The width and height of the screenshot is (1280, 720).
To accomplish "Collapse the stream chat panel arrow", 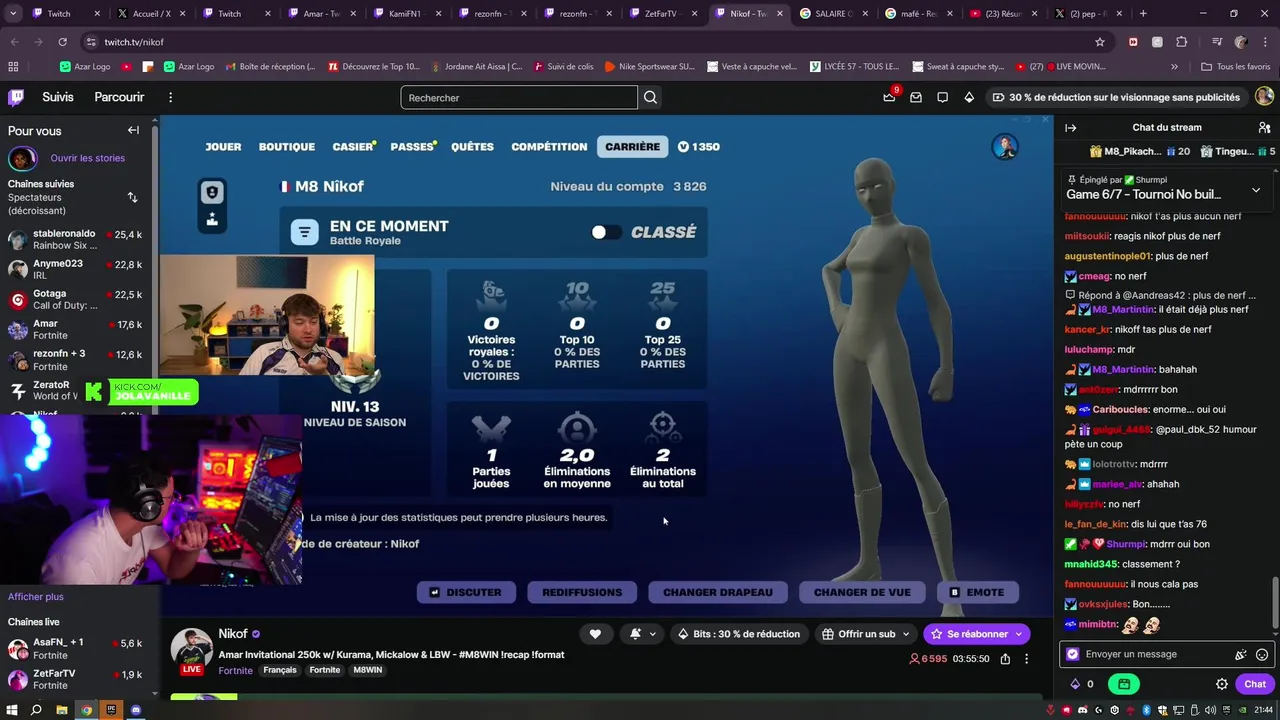I will pyautogui.click(x=1070, y=128).
